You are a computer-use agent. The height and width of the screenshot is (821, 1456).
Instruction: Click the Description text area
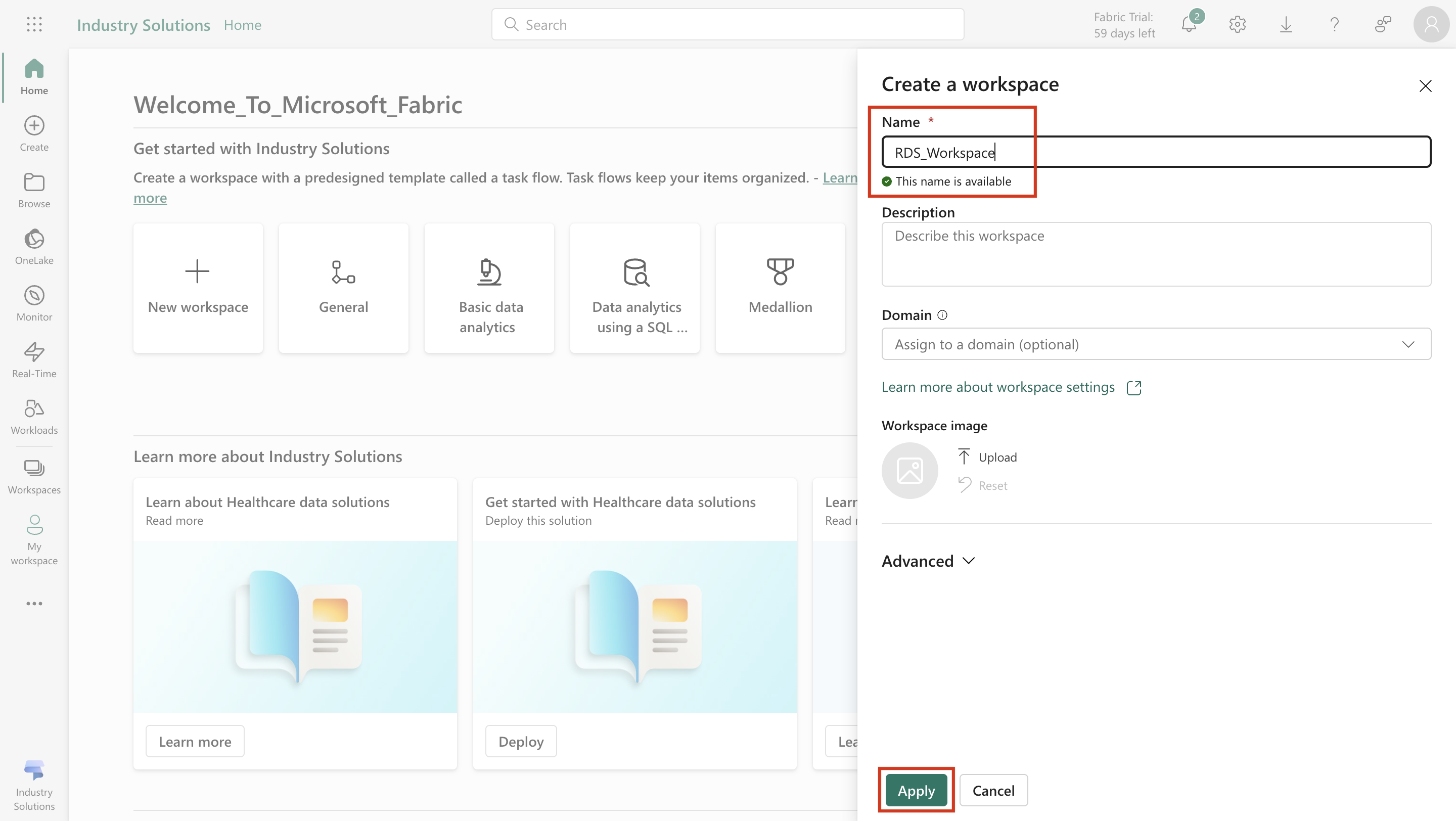point(1156,254)
